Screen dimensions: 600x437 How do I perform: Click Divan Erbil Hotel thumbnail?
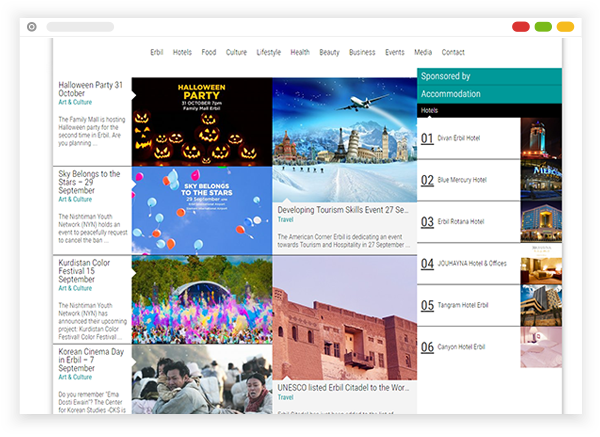point(541,138)
